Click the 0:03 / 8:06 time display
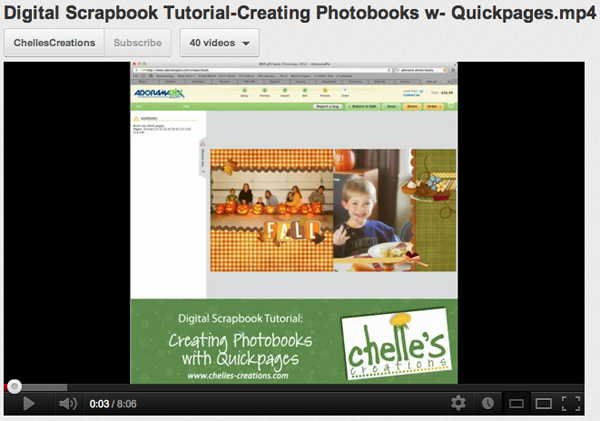600x421 pixels. coord(113,404)
